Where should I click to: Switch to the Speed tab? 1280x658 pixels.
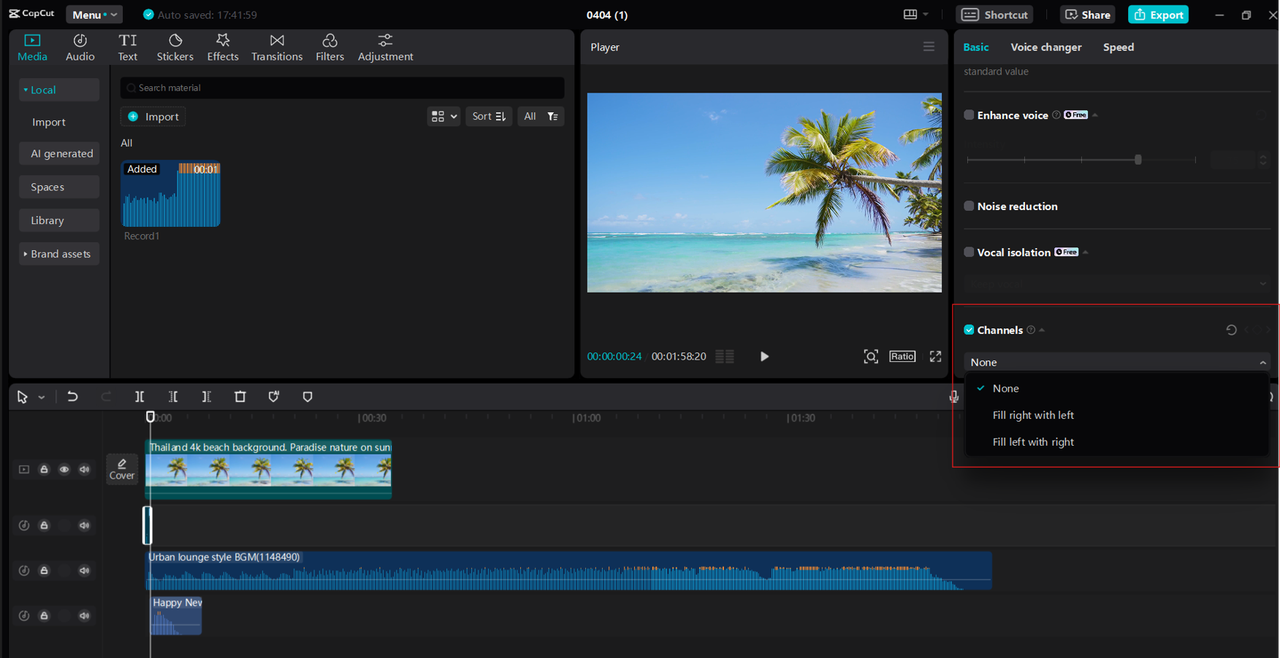1118,47
